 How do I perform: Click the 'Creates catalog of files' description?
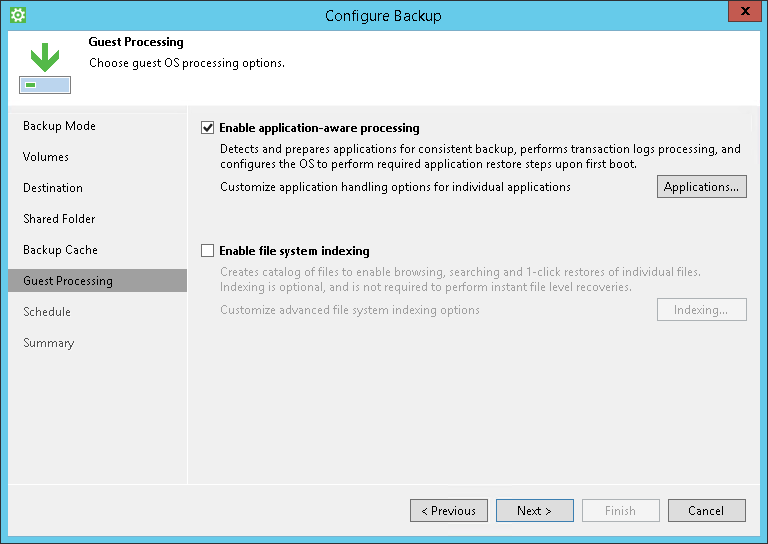click(x=460, y=279)
